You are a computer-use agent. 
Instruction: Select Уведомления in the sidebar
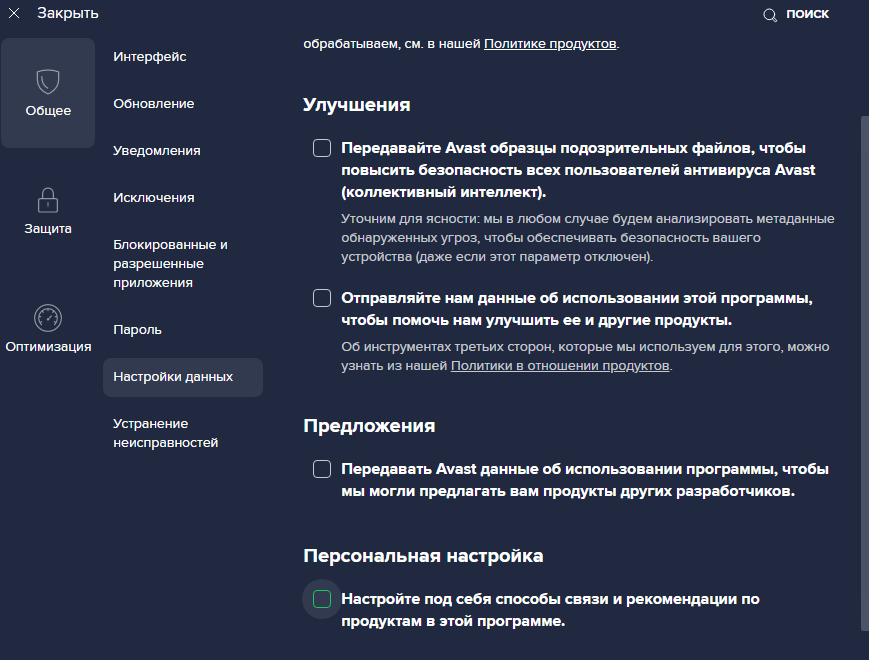(157, 151)
